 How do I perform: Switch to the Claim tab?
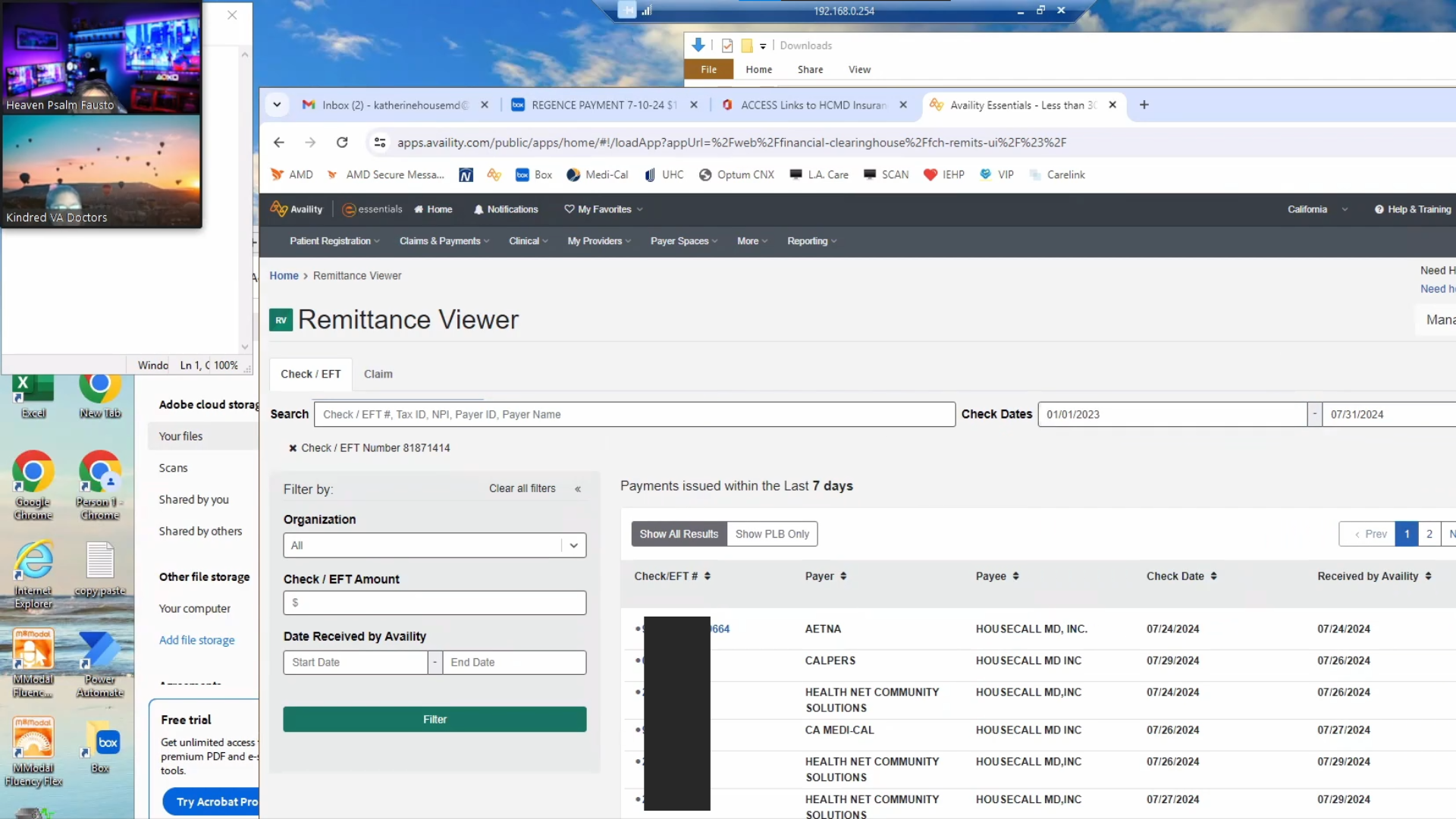click(x=378, y=374)
